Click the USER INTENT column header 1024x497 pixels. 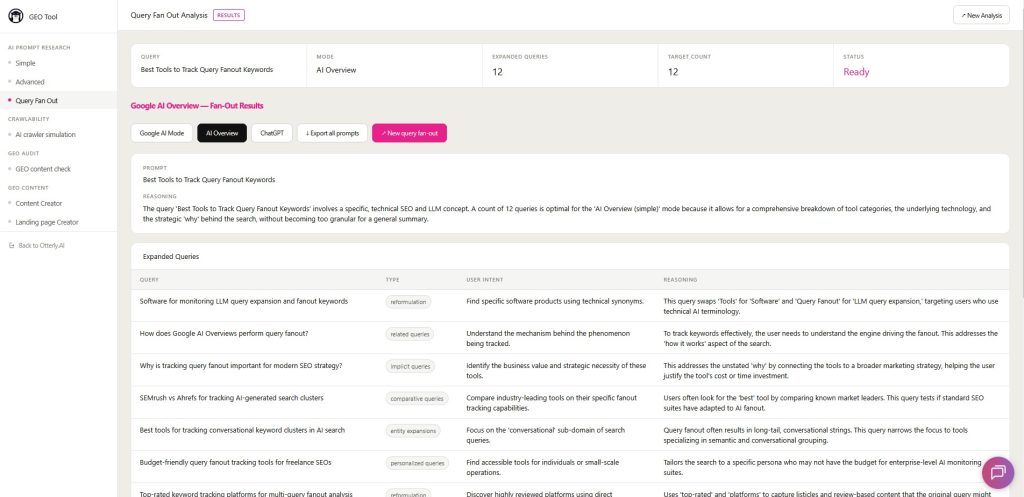point(485,280)
